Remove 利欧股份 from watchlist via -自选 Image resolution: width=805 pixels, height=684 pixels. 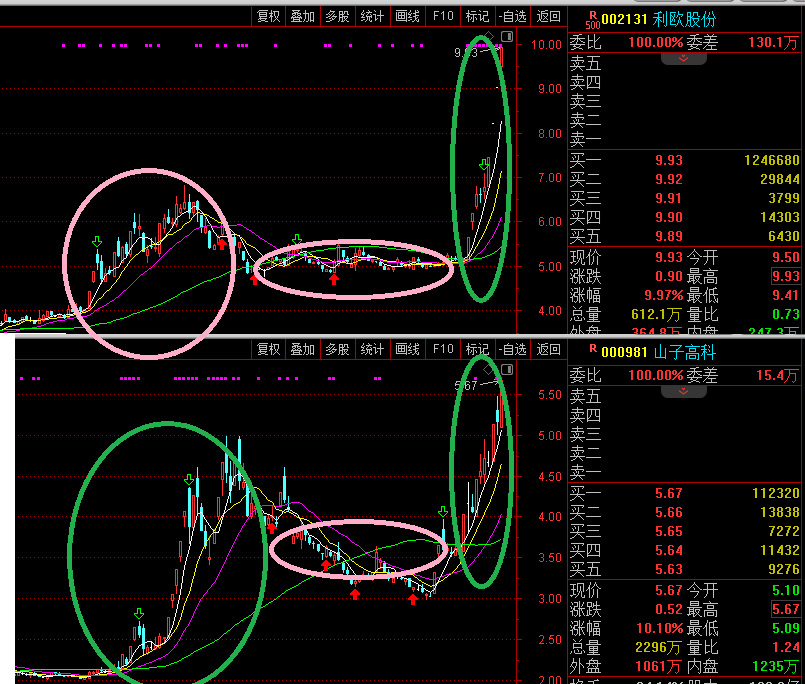coord(513,16)
